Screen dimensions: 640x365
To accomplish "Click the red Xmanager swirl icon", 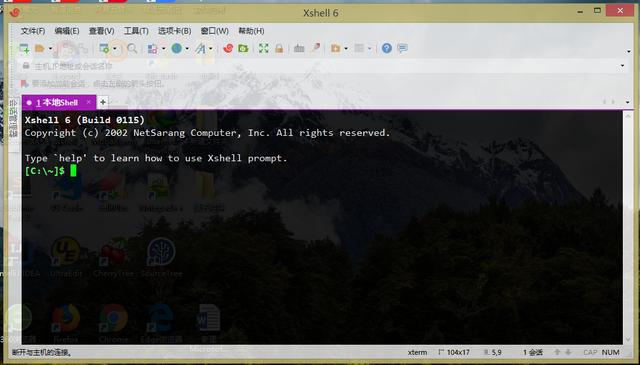I will tap(228, 49).
